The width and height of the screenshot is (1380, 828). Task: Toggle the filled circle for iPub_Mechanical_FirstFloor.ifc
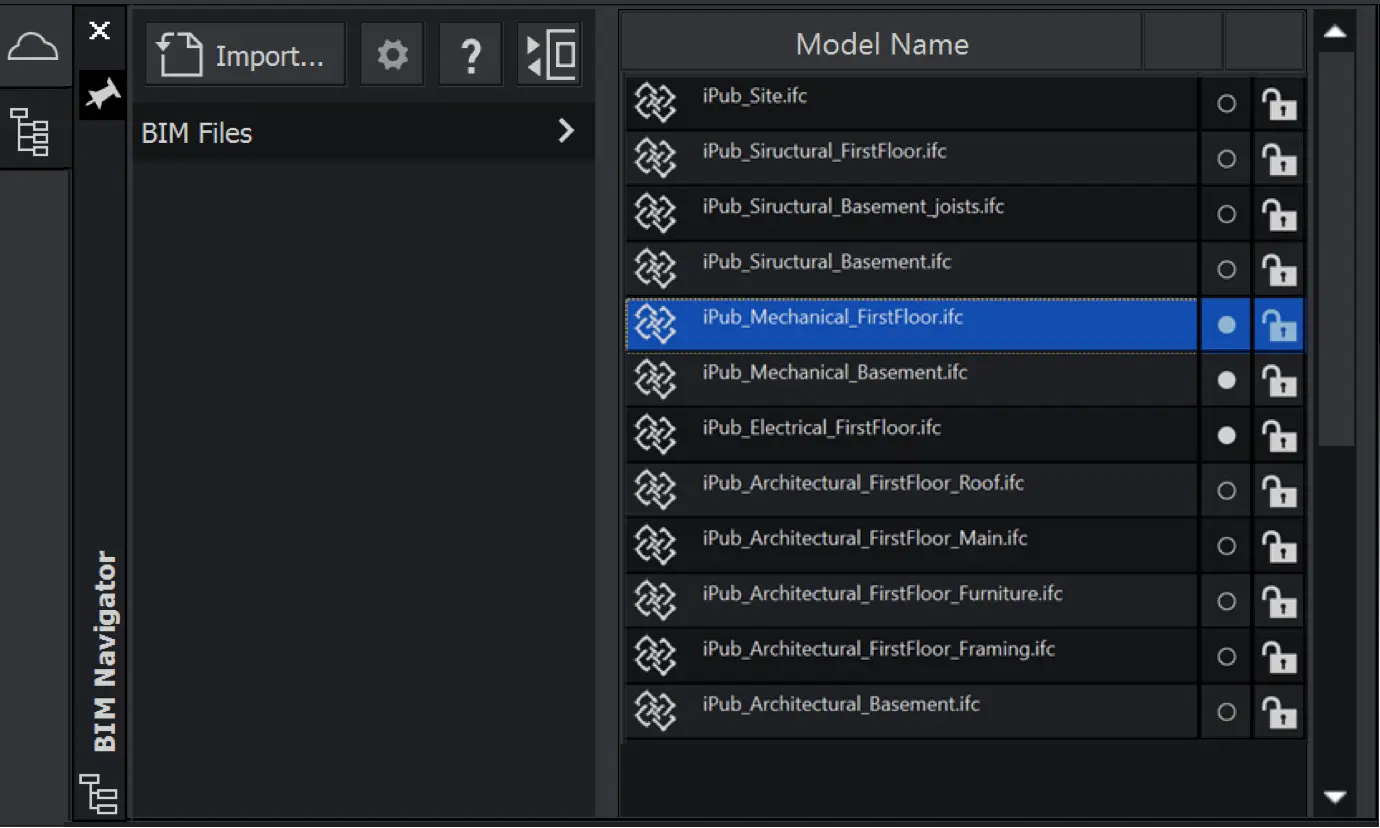[1226, 325]
